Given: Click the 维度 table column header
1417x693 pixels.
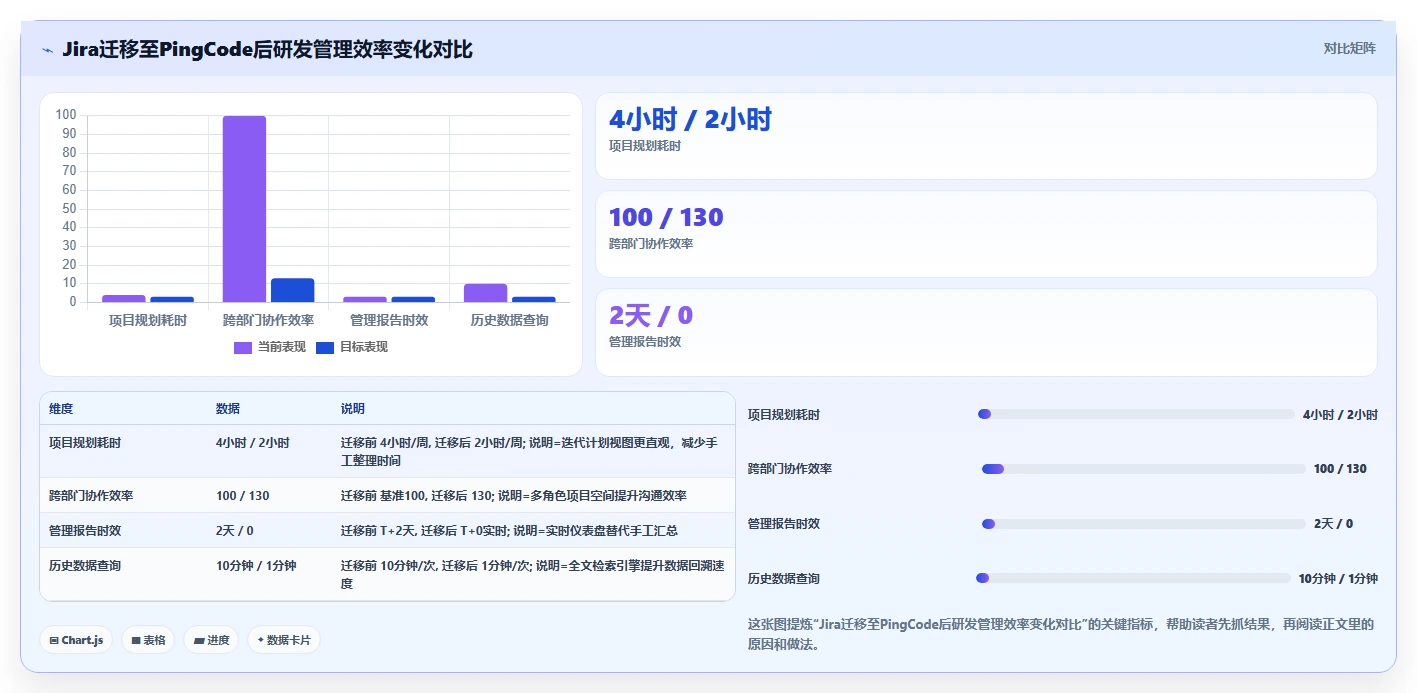Looking at the screenshot, I should (x=61, y=409).
